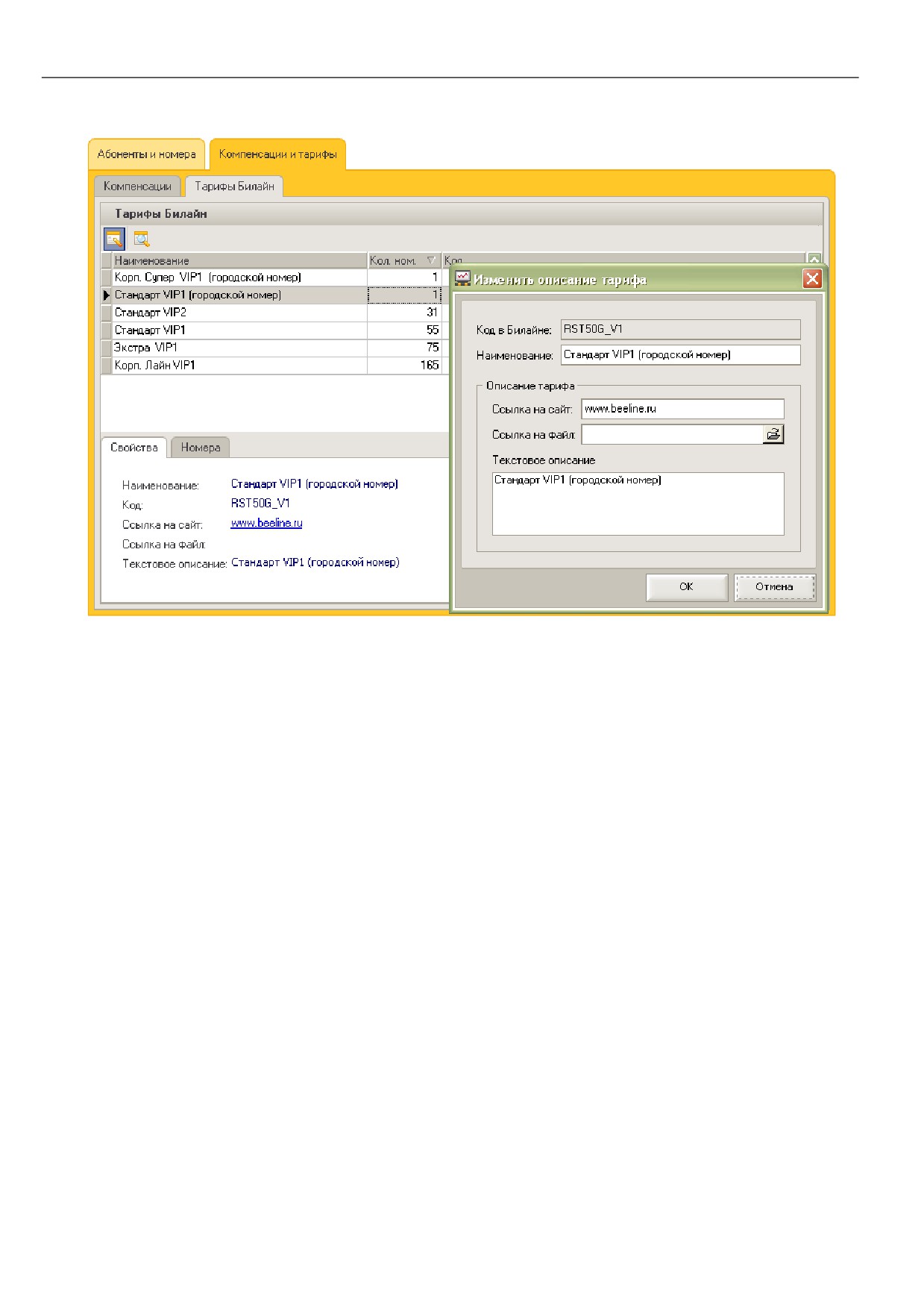Close the Изменить описание тарифа dialog
Viewport: 924px width, 1307px height.
(812, 279)
